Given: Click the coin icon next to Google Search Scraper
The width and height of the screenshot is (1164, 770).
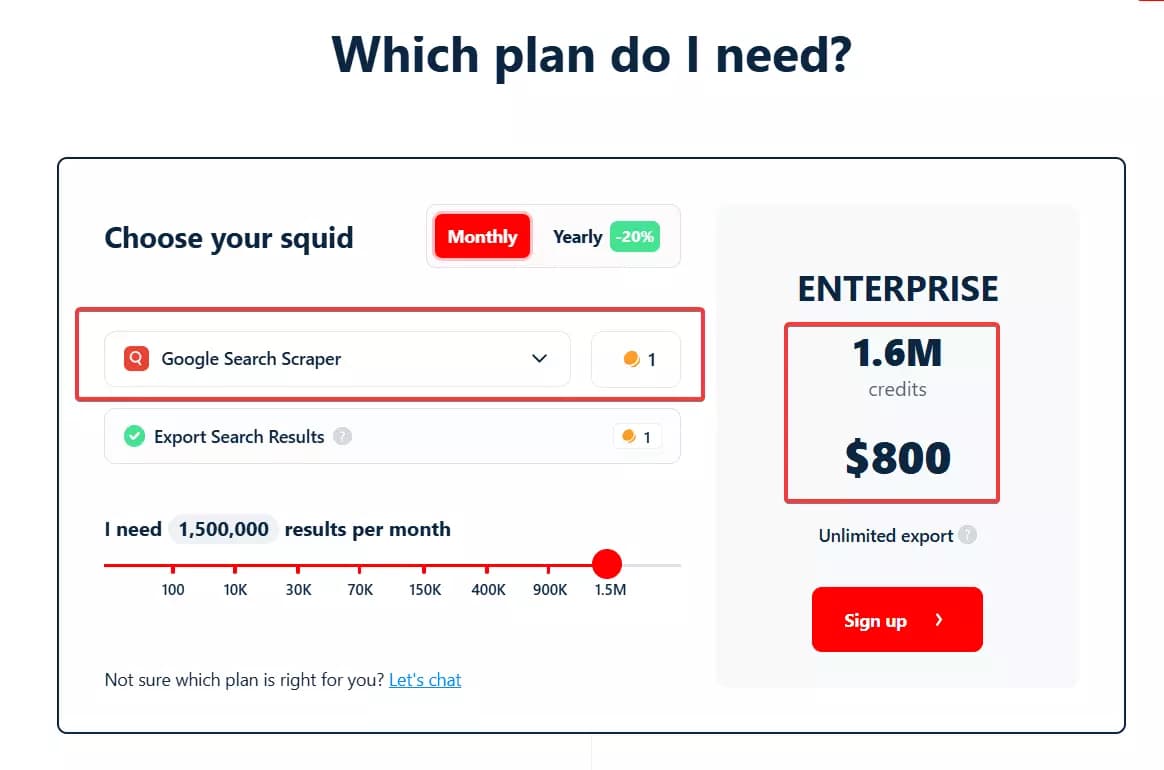Looking at the screenshot, I should point(629,358).
